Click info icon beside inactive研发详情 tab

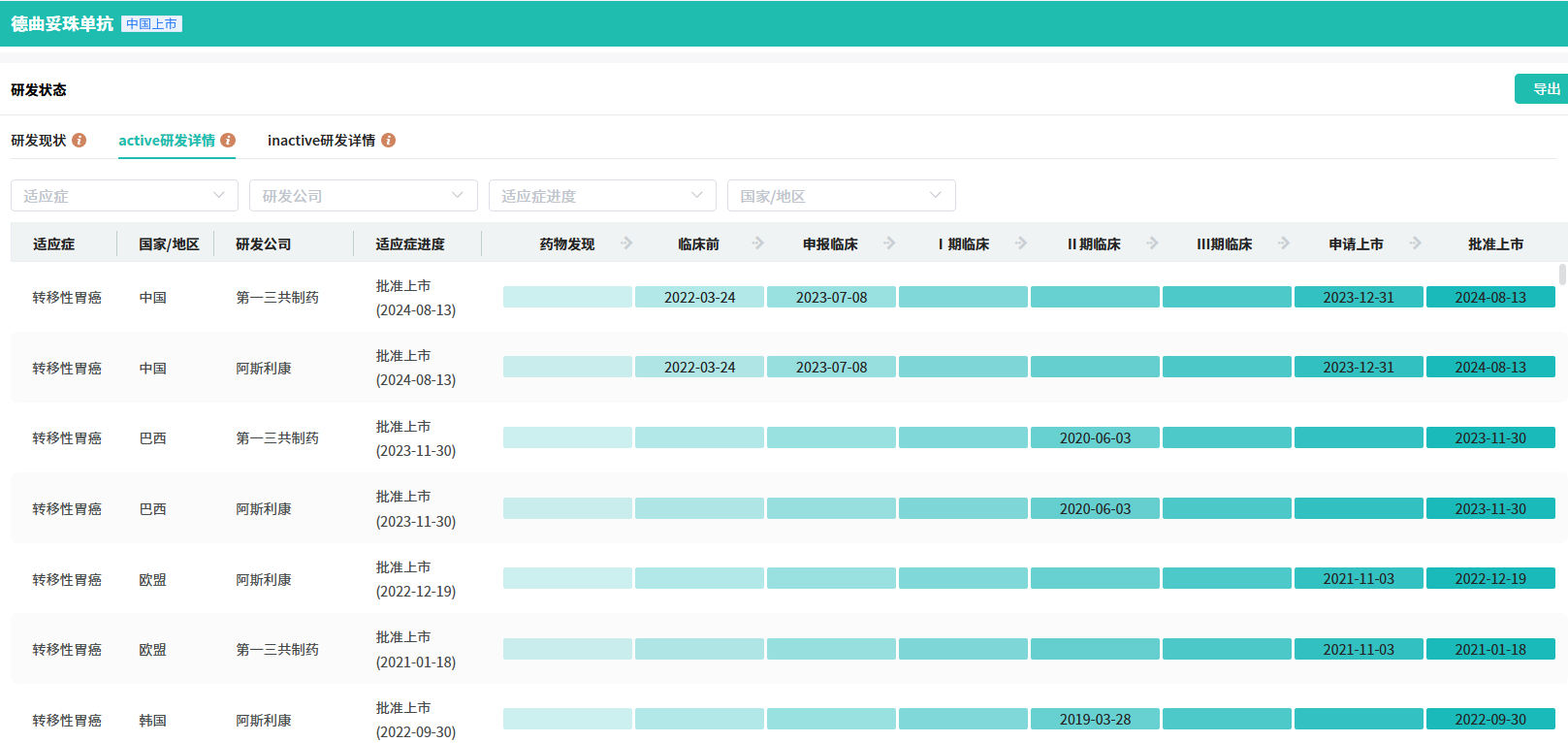[388, 141]
